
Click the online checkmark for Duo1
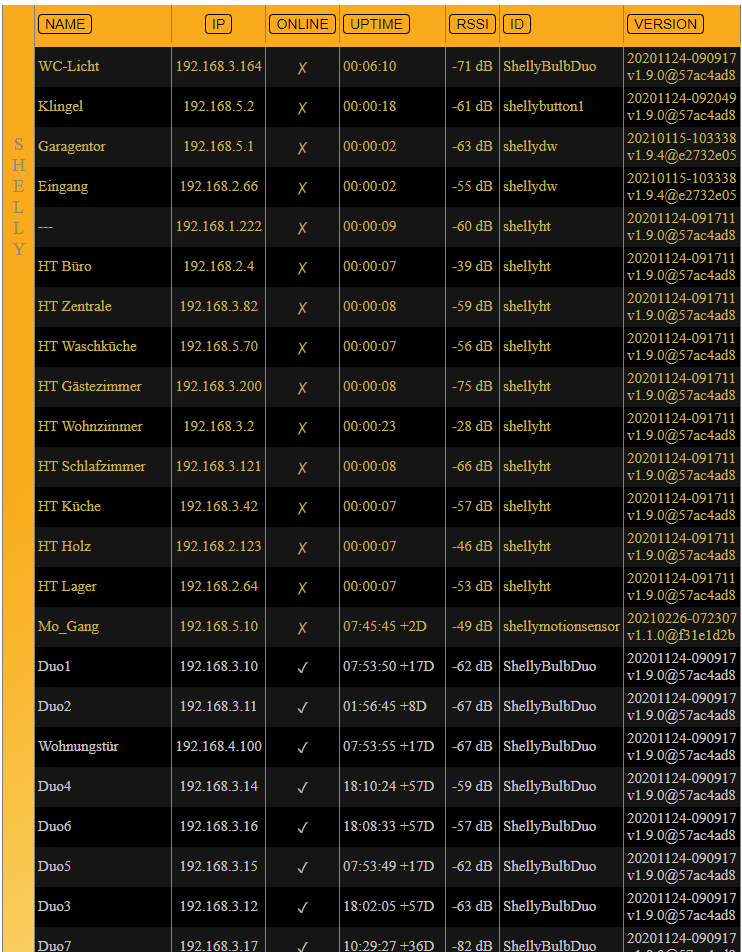coord(302,667)
